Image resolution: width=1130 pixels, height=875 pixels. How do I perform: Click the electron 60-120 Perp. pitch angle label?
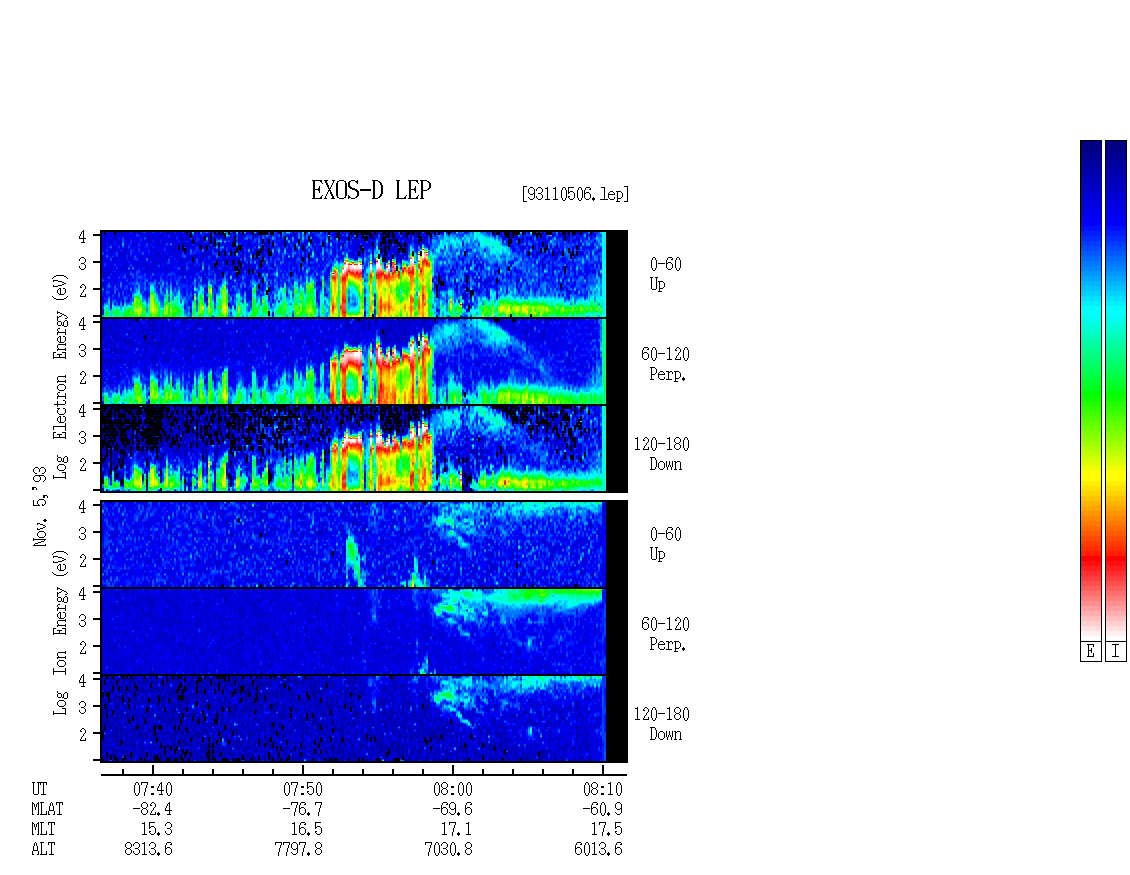tap(665, 364)
